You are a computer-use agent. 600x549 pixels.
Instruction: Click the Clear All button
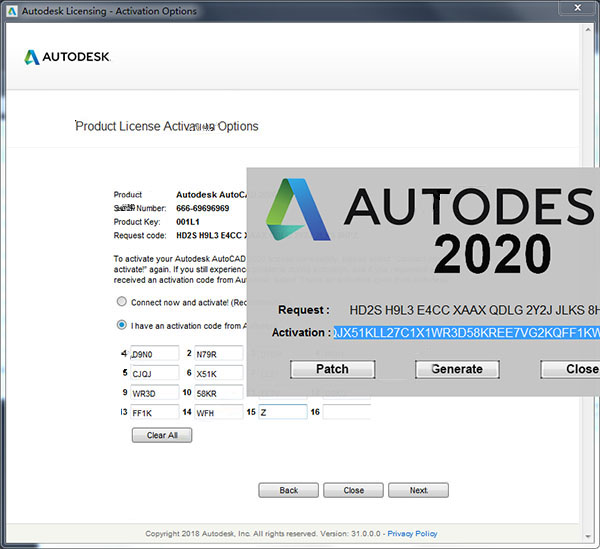(161, 435)
